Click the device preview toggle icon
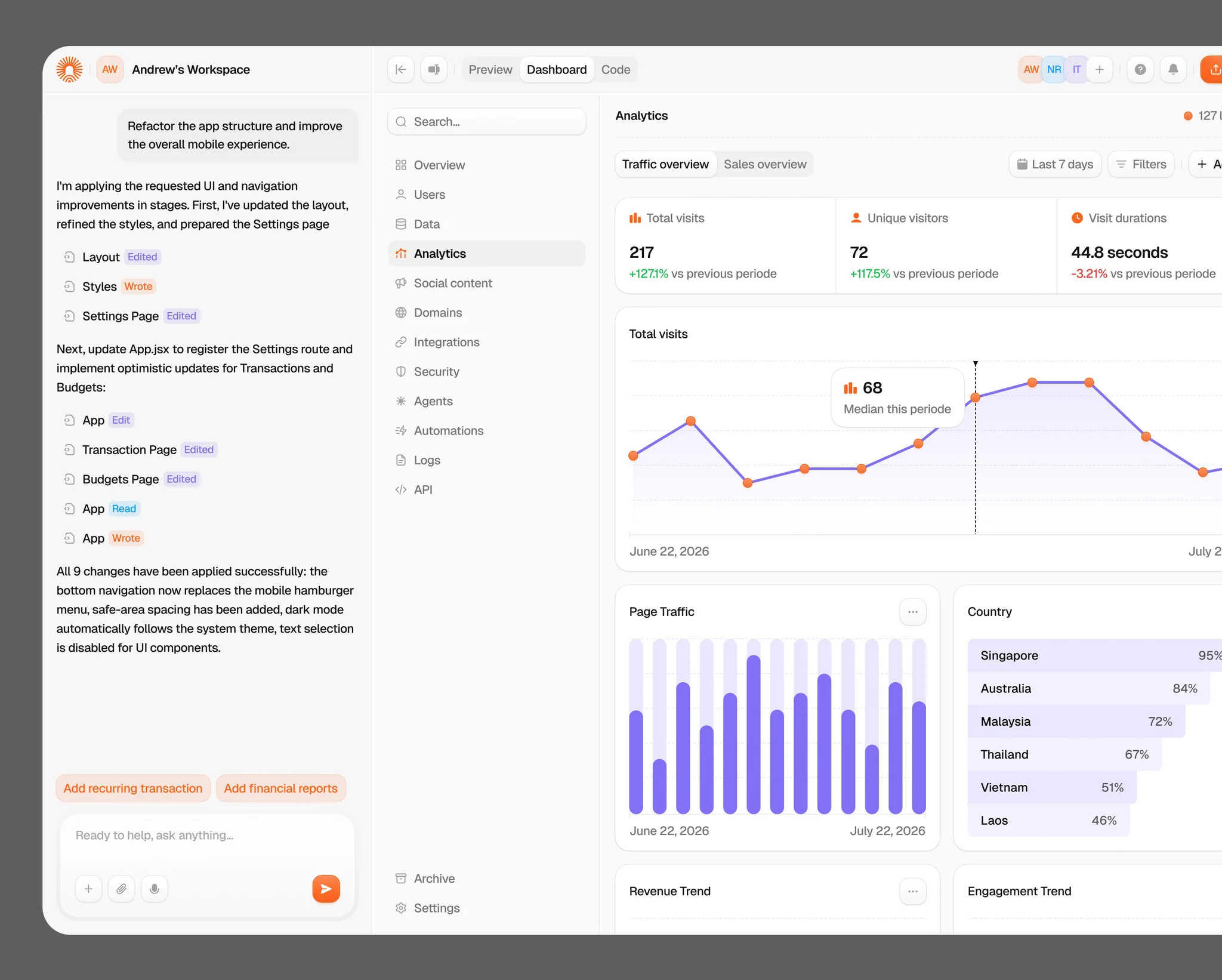This screenshot has height=980, width=1222. click(434, 70)
